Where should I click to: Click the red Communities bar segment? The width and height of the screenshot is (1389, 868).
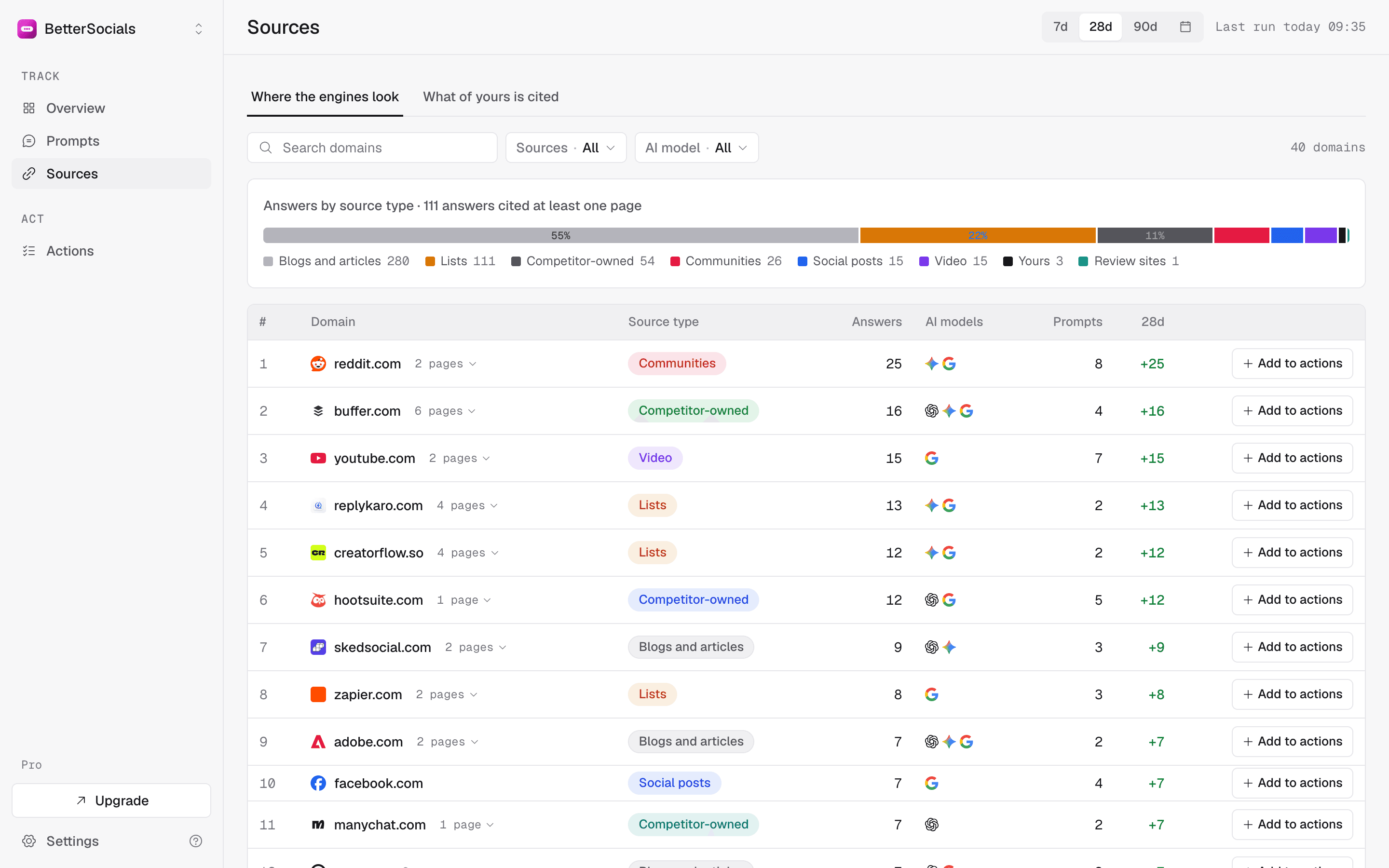1241,235
